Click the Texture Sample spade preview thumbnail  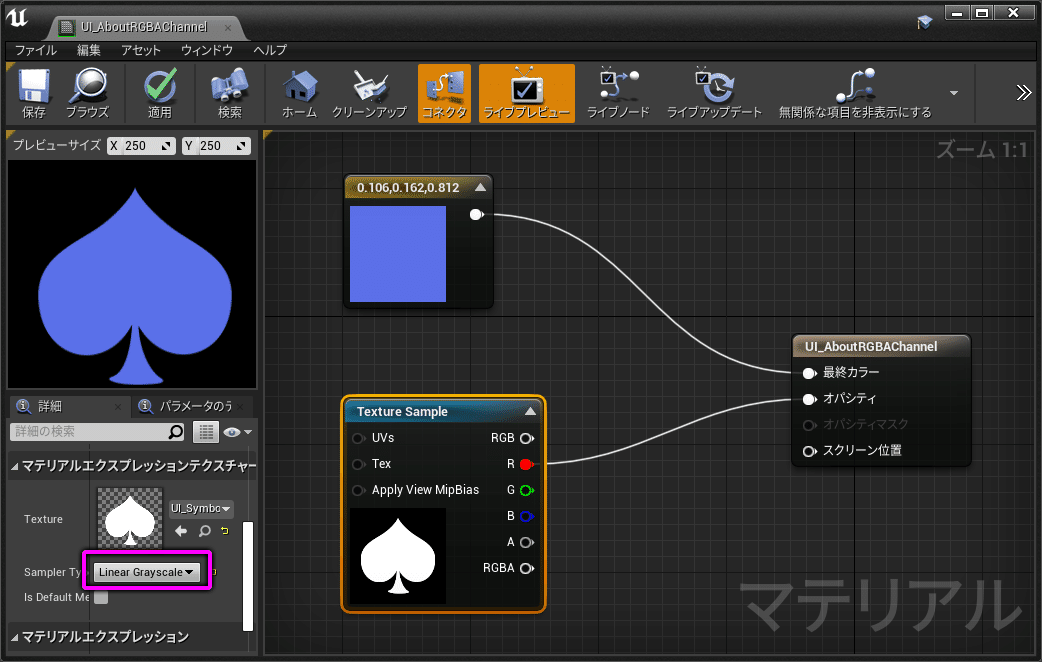398,556
